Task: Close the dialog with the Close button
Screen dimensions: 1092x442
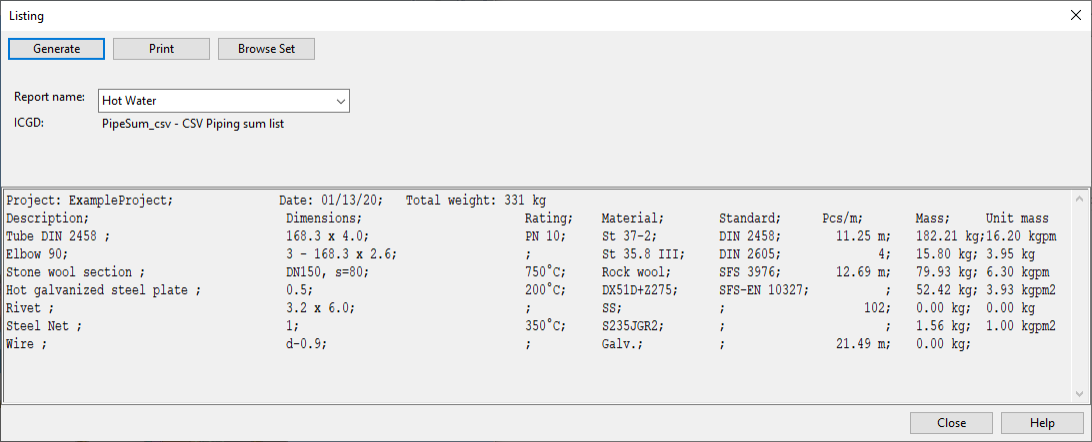Action: [x=951, y=423]
